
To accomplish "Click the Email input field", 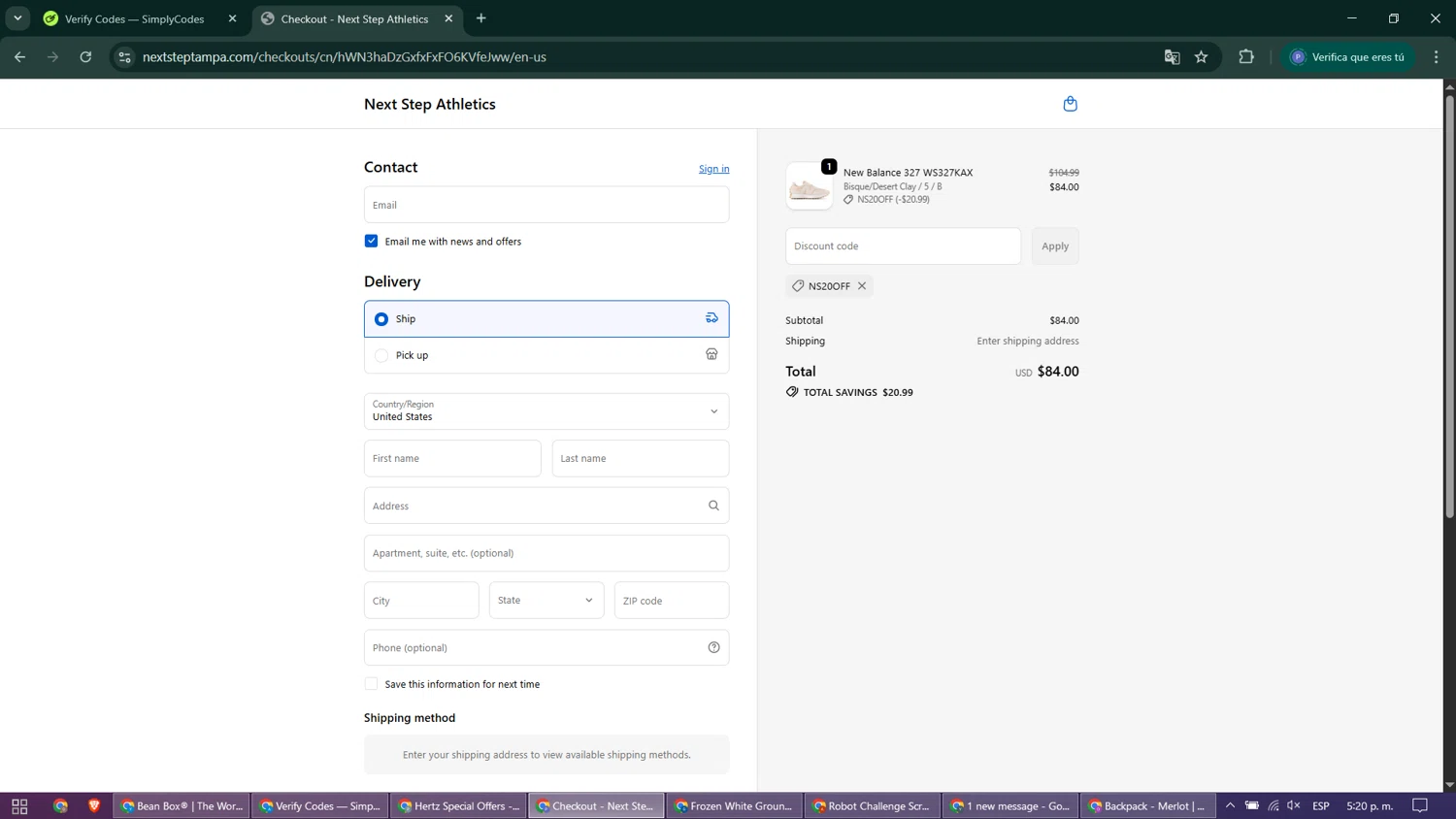I will point(546,205).
